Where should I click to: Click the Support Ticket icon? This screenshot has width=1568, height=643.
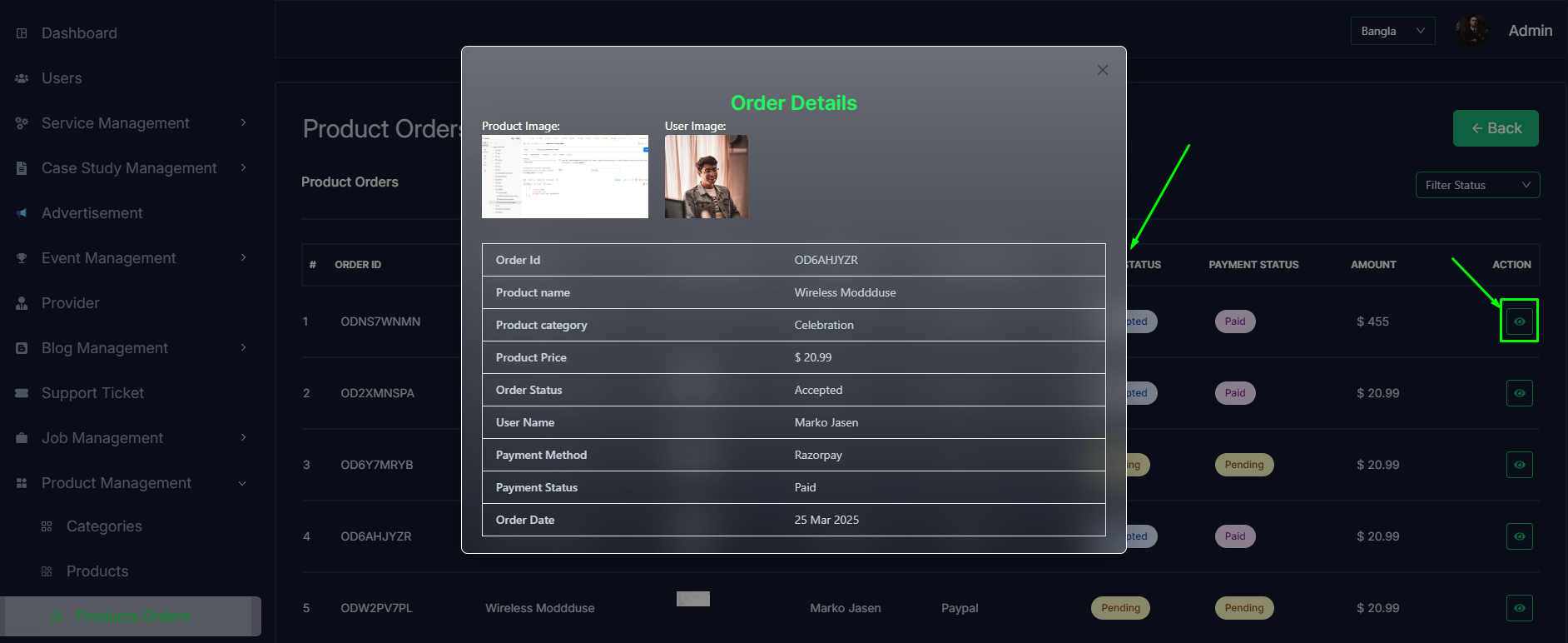22,393
